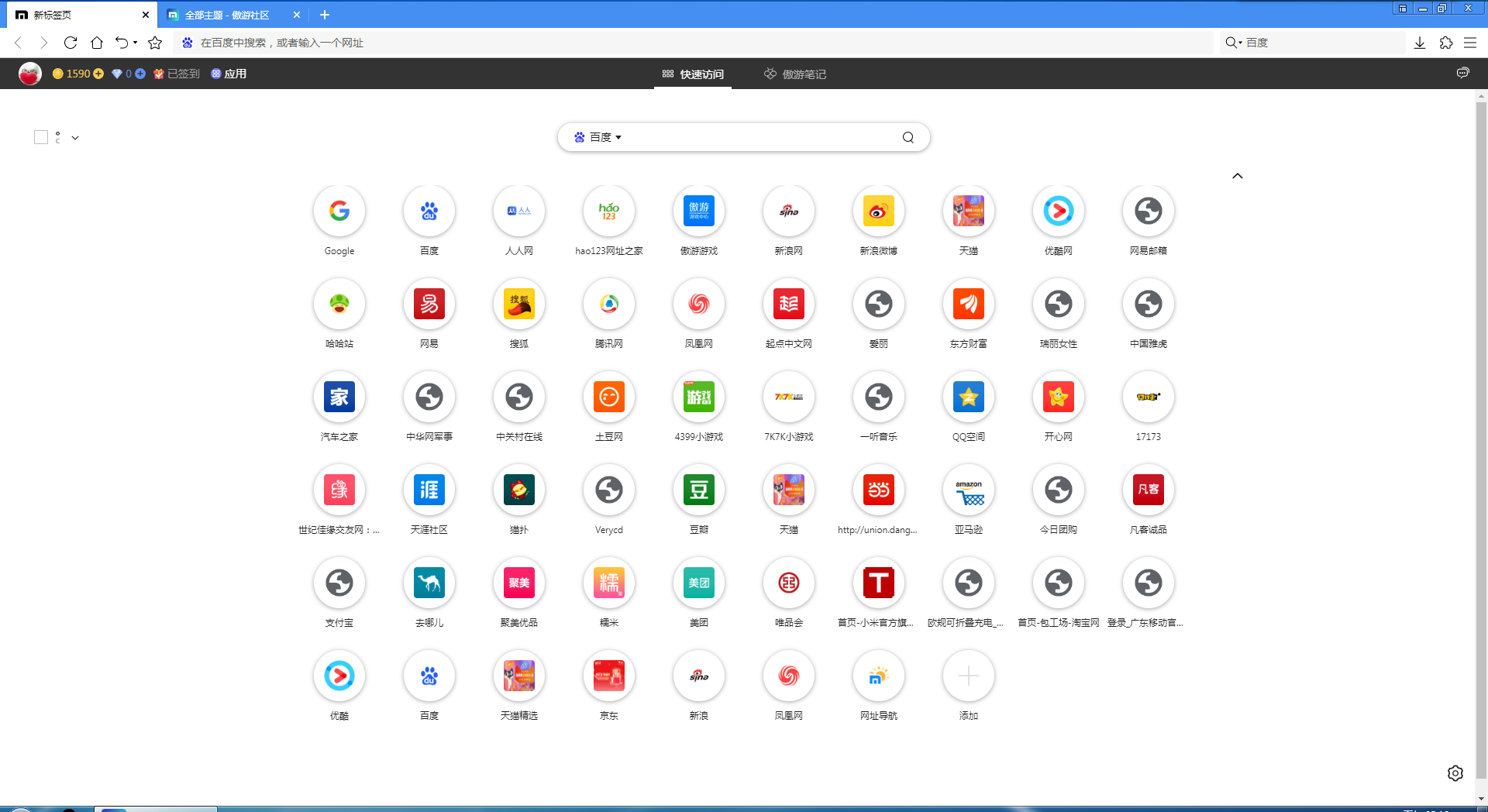
Task: Switch to the 全部主题 - 傲游社区 browser tab
Action: coord(226,15)
